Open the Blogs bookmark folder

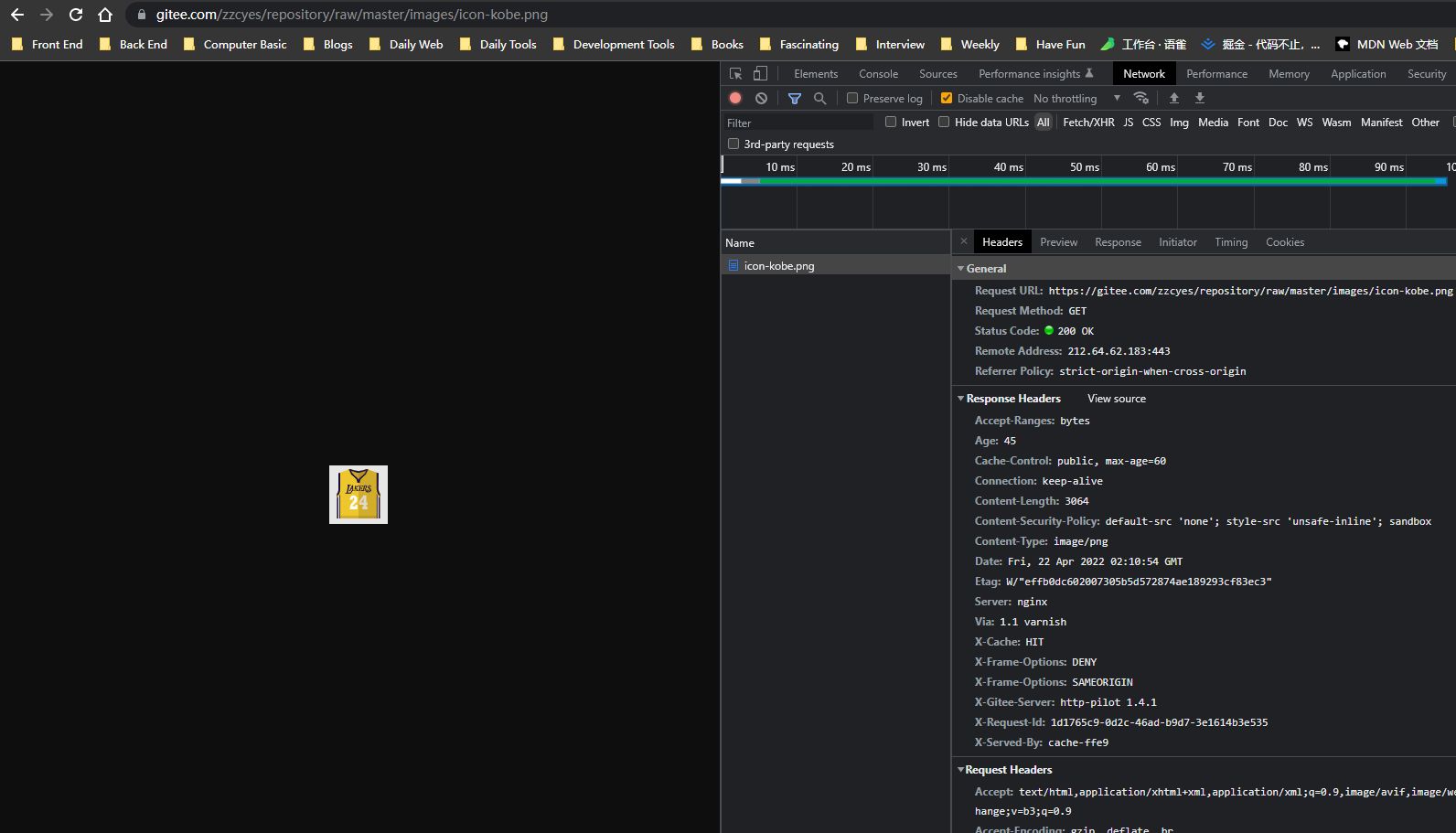click(327, 44)
